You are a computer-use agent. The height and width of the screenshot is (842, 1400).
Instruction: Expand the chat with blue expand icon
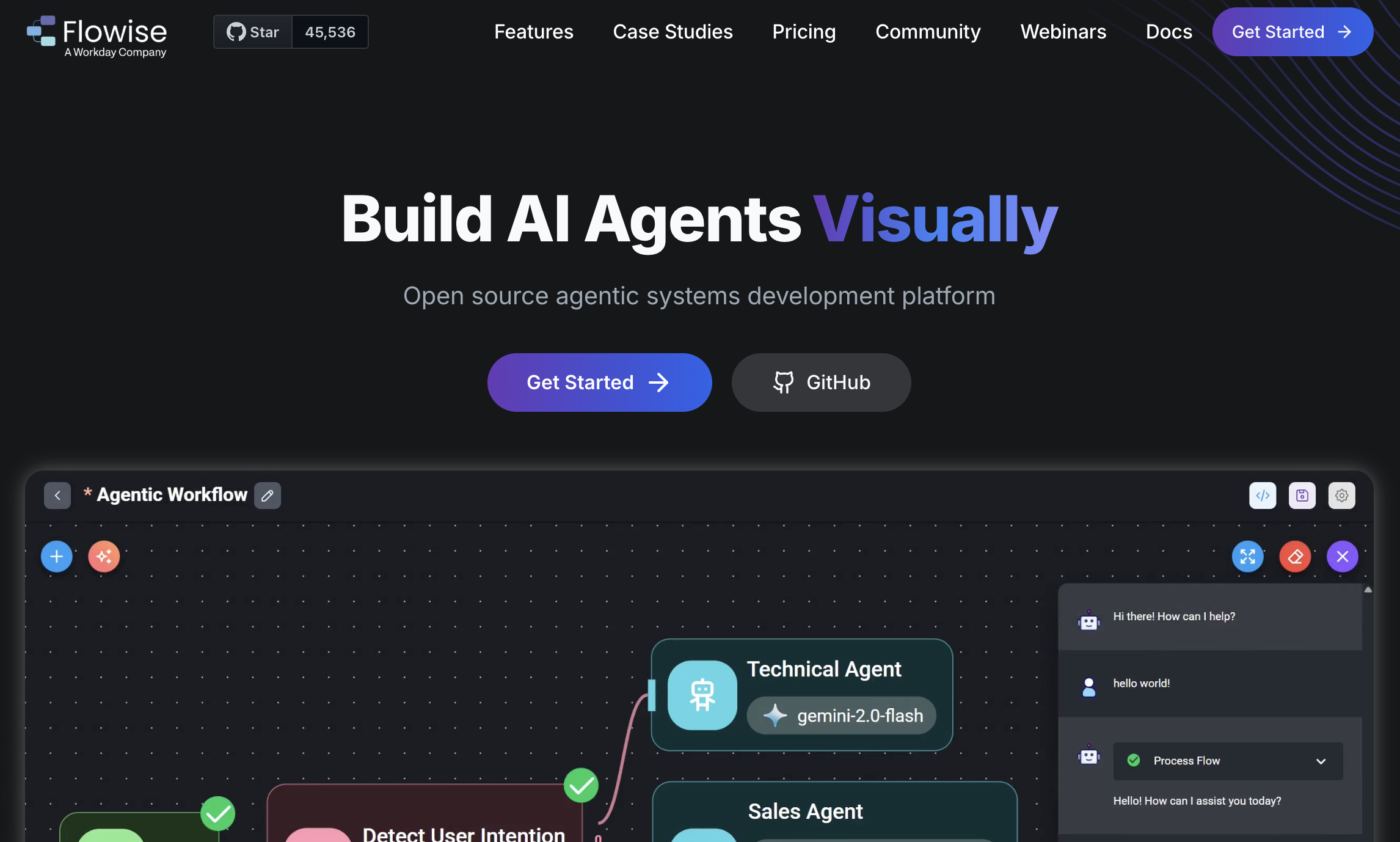pyautogui.click(x=1247, y=557)
